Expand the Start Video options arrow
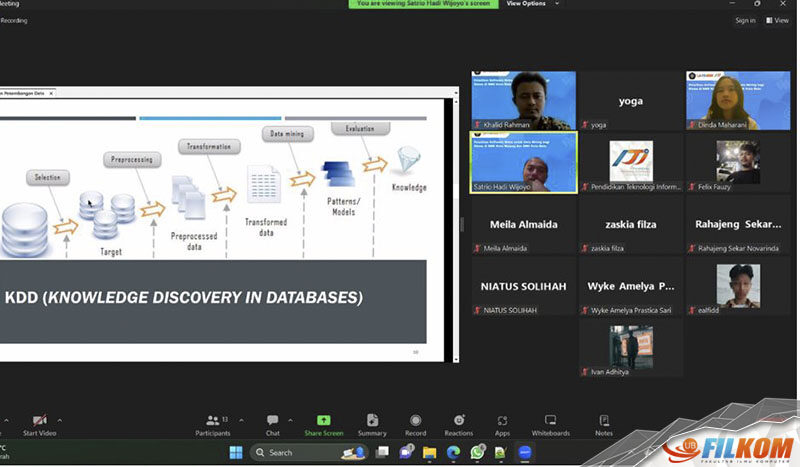The width and height of the screenshot is (800, 467). tap(59, 420)
